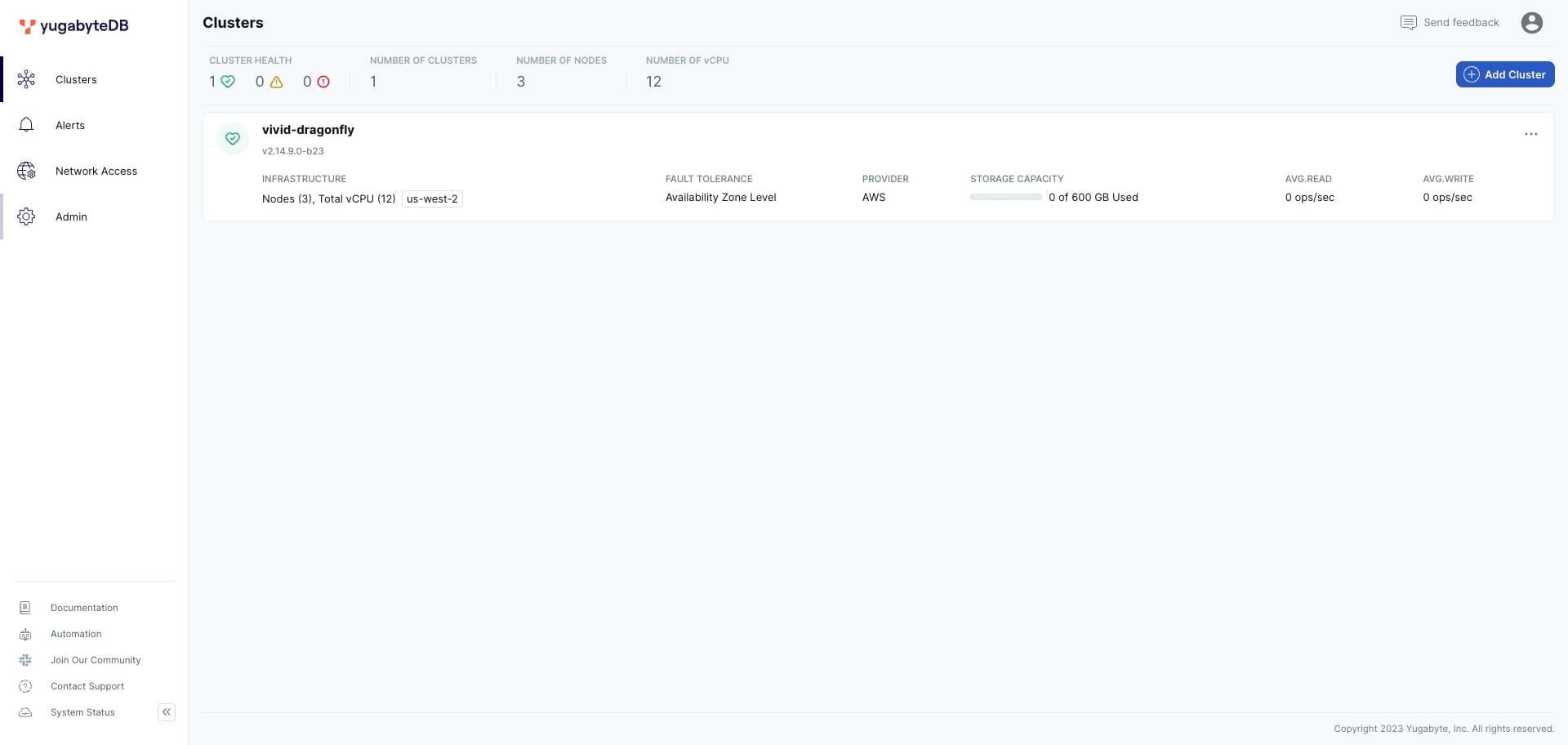Click the Clusters page heading

coord(233,23)
